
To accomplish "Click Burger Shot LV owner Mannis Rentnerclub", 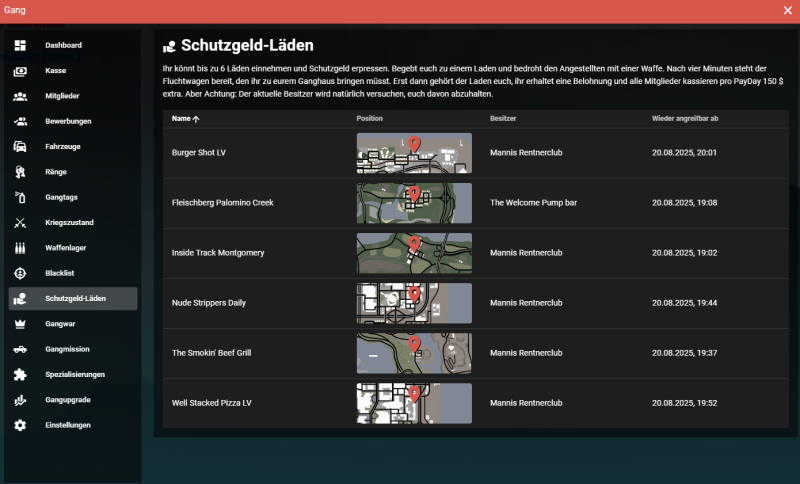I will tap(526, 152).
